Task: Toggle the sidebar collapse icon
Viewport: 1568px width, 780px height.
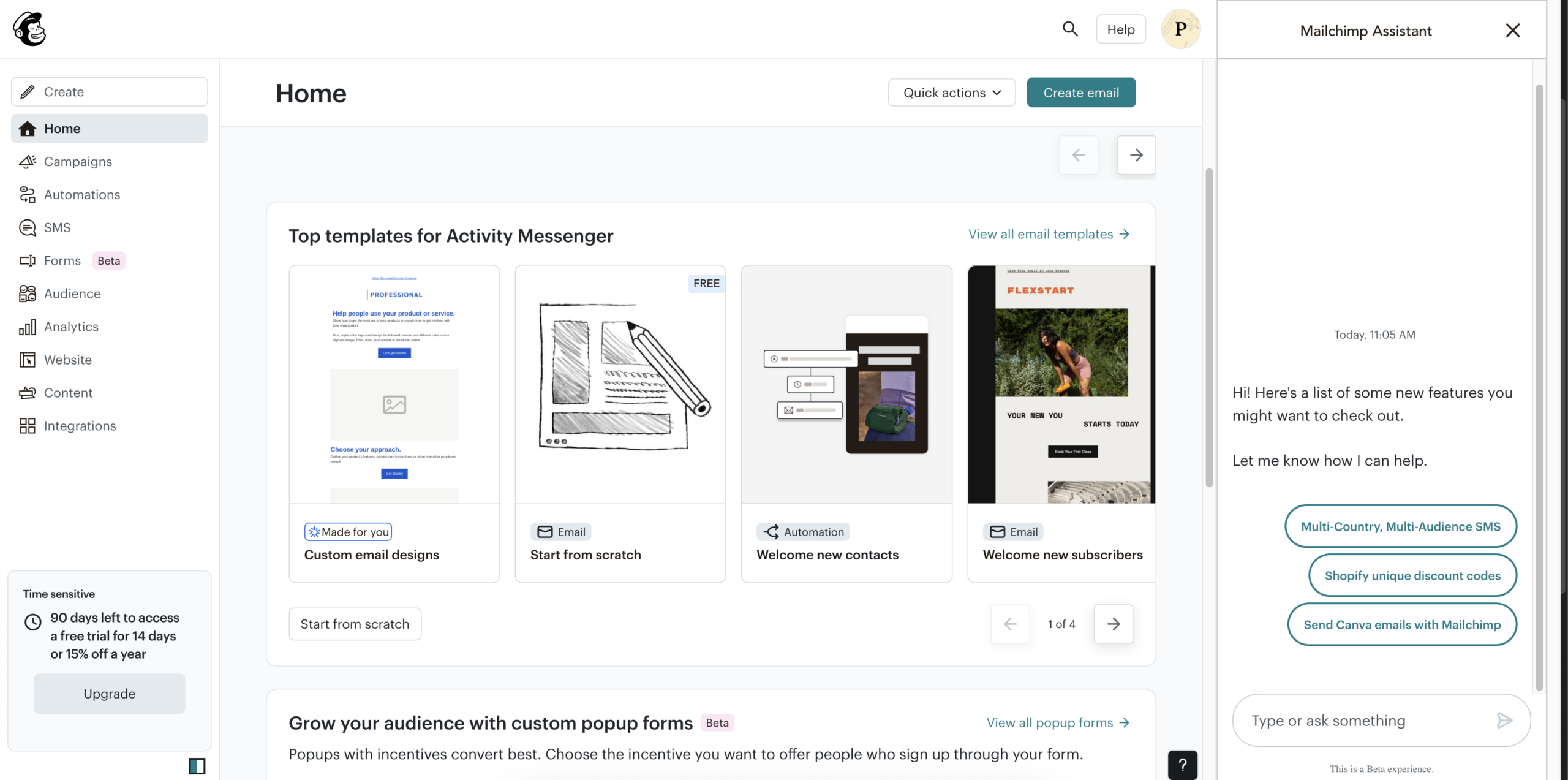Action: click(x=197, y=765)
